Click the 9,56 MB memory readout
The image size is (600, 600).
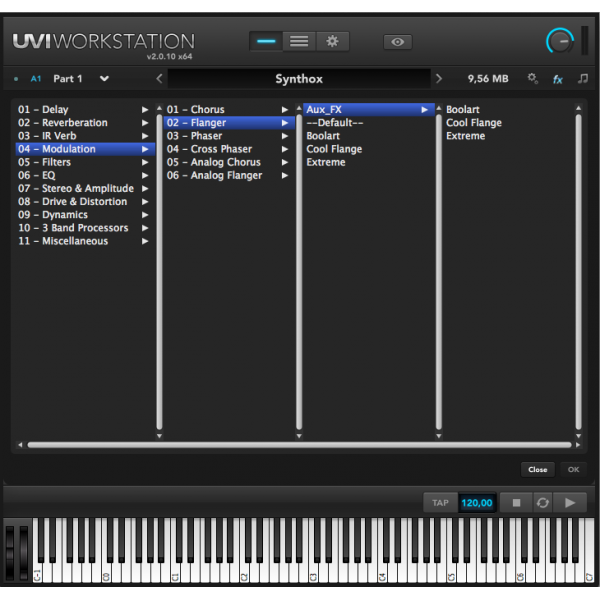[488, 79]
